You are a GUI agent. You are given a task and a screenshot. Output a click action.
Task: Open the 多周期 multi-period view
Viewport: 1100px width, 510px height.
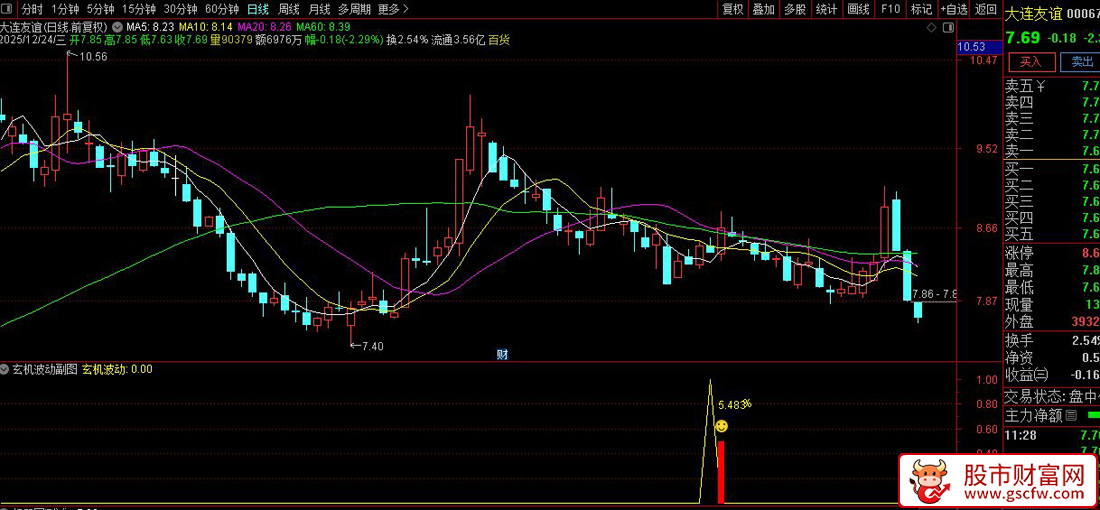pyautogui.click(x=354, y=9)
